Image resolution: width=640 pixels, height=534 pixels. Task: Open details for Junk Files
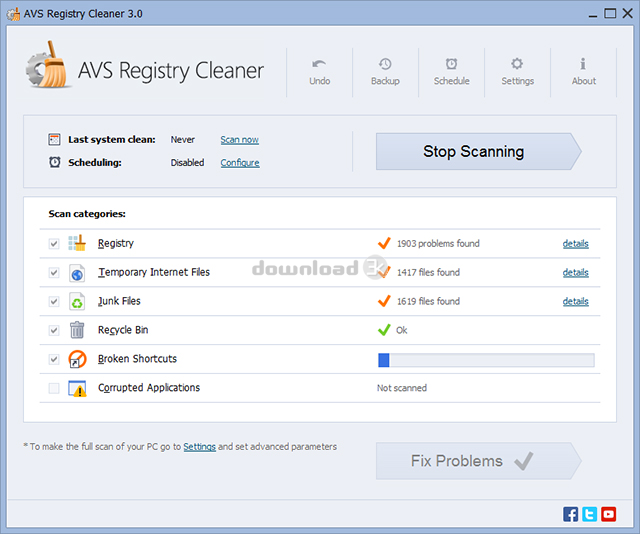pyautogui.click(x=576, y=301)
